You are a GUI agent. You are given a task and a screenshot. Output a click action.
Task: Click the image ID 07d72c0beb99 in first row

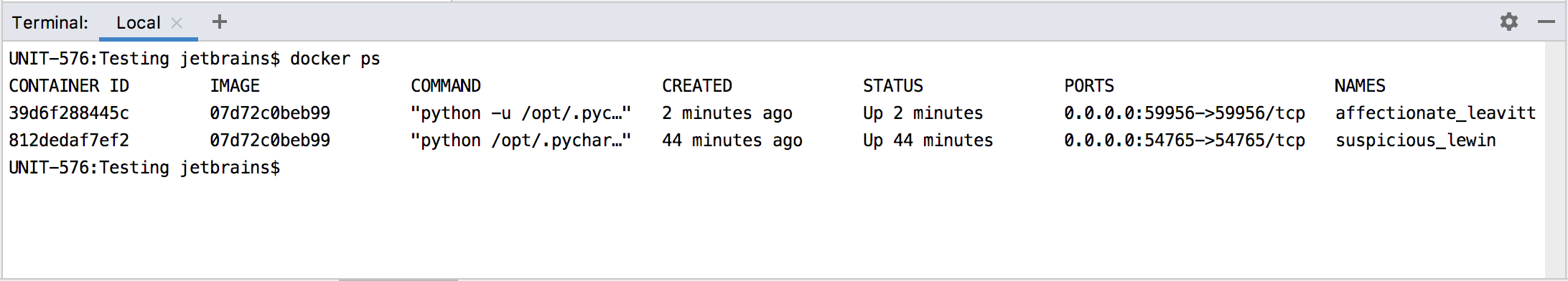270,113
